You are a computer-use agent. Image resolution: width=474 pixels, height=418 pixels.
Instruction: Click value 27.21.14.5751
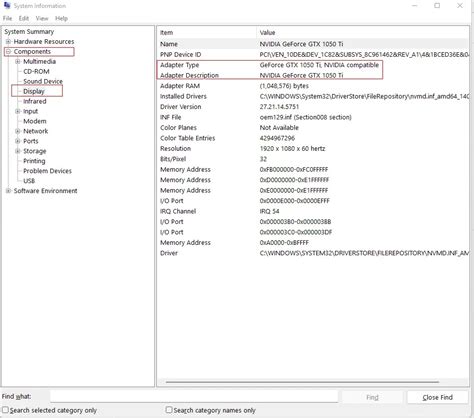[x=279, y=107]
